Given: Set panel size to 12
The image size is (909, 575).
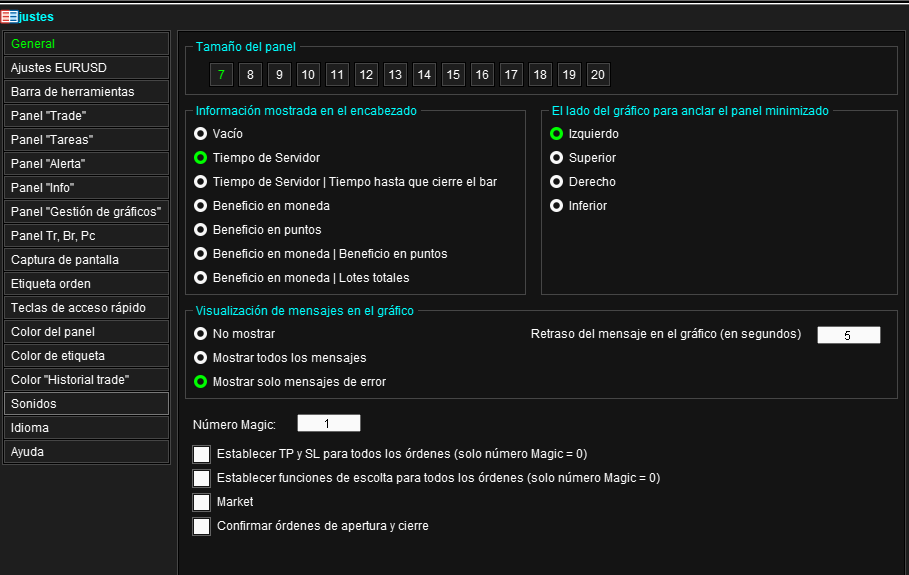Looking at the screenshot, I should pos(366,75).
